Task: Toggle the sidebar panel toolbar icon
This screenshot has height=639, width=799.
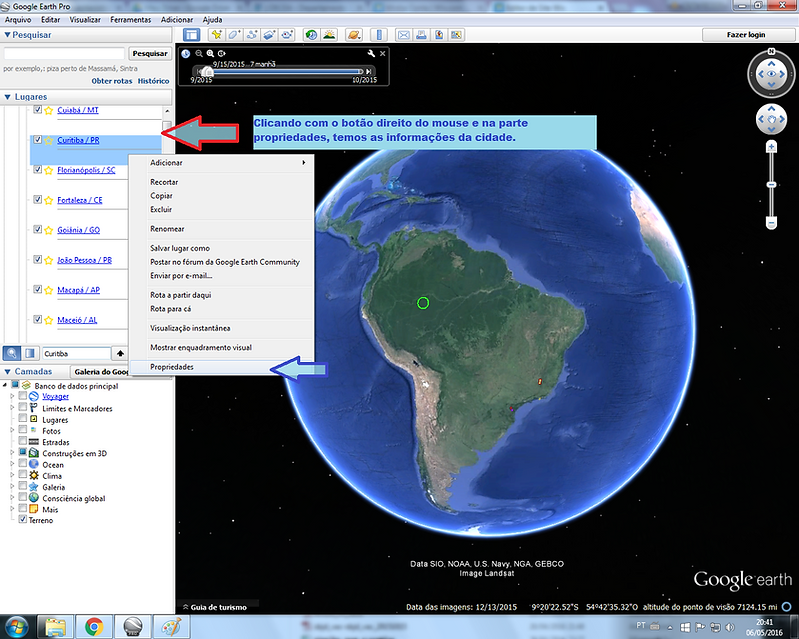Action: click(192, 35)
